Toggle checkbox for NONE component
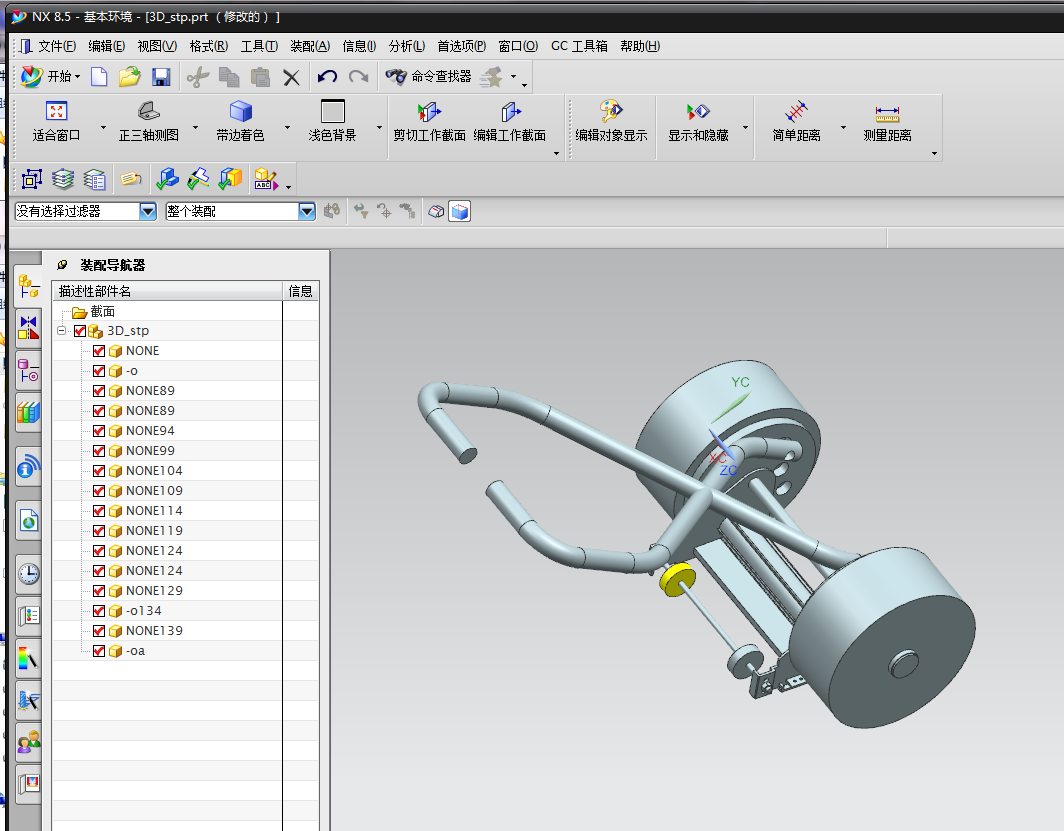The height and width of the screenshot is (831, 1064). click(x=99, y=351)
